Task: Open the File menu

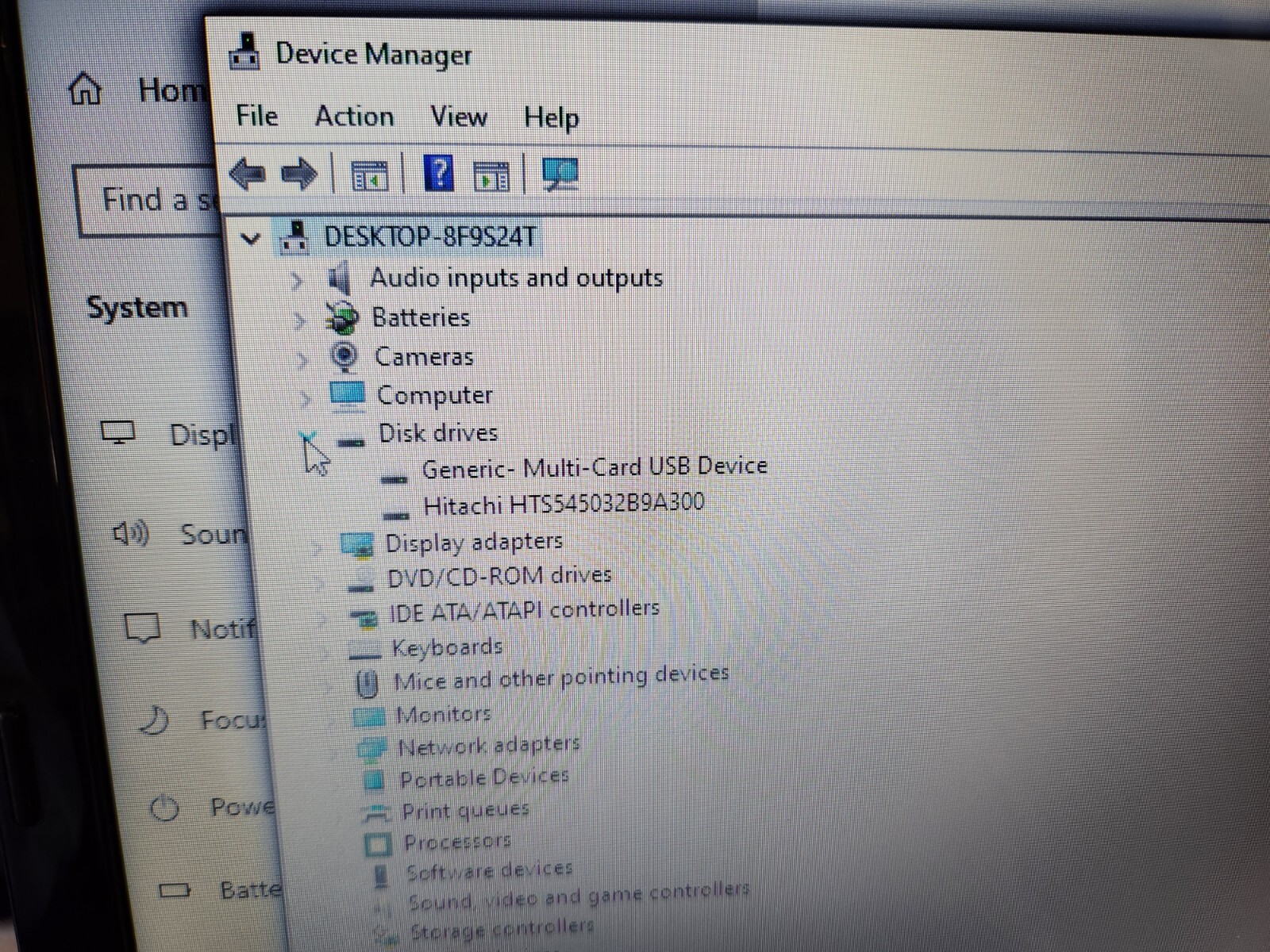Action: click(257, 116)
